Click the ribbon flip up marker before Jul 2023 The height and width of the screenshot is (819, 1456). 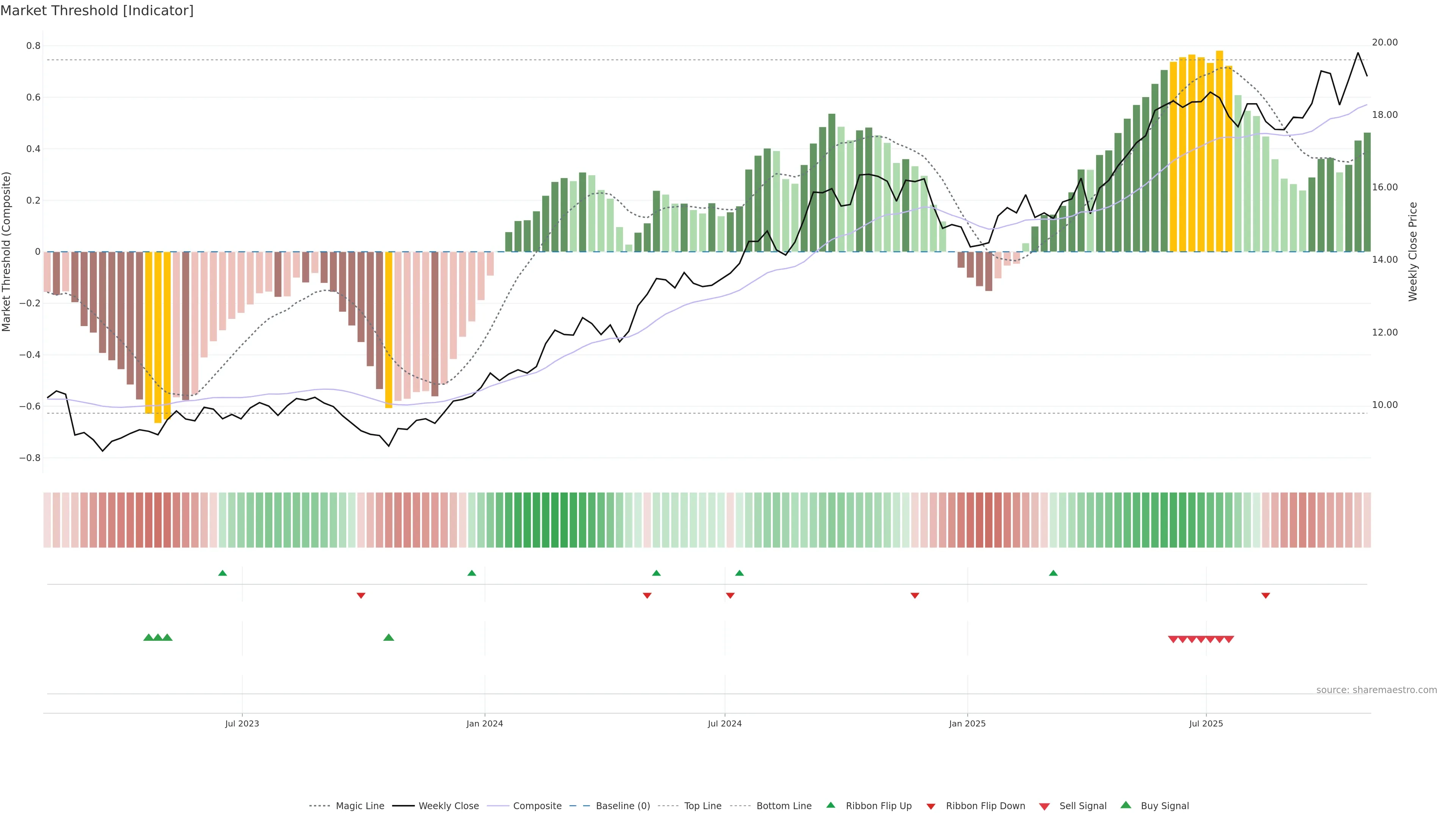pos(222,573)
